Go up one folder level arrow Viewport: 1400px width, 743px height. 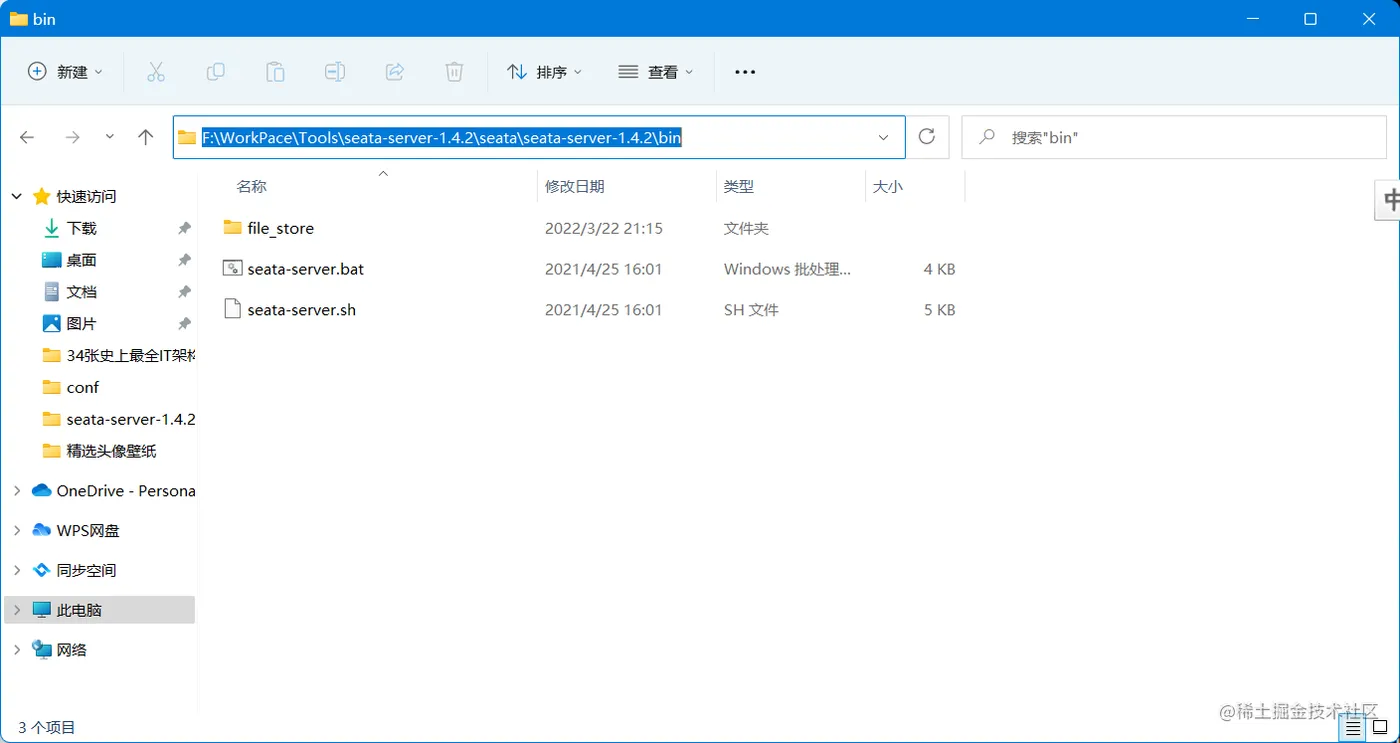pyautogui.click(x=146, y=137)
